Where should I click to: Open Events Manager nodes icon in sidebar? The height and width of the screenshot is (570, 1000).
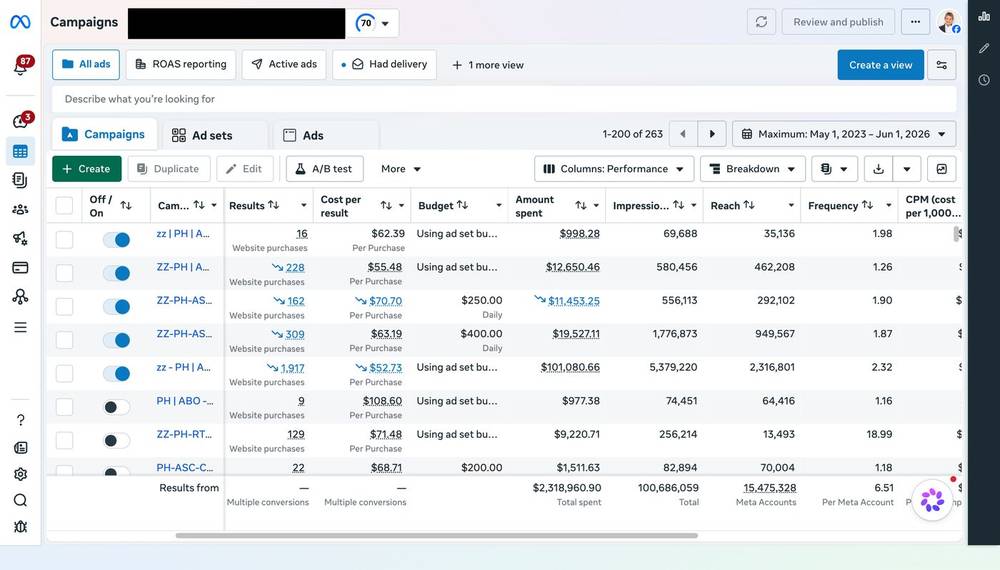[x=20, y=296]
